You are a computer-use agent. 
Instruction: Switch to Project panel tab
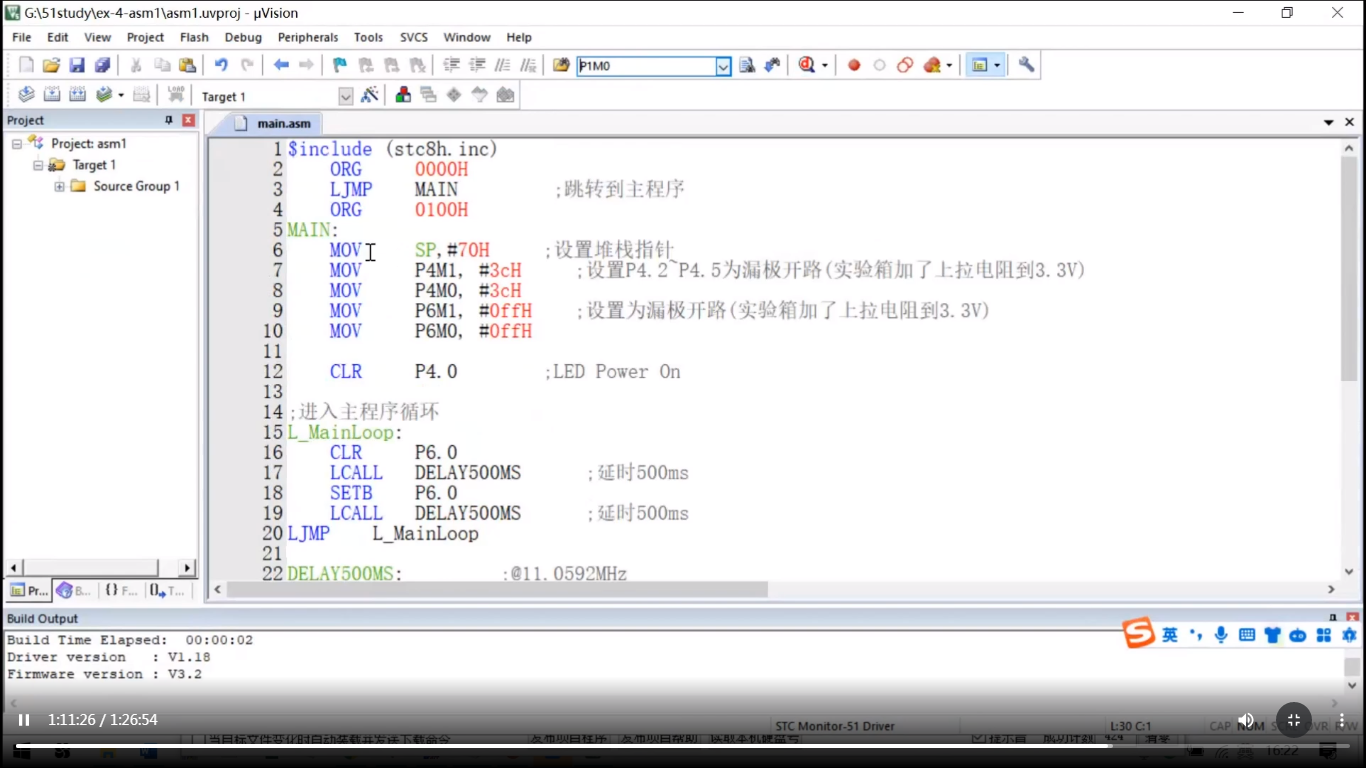point(29,591)
